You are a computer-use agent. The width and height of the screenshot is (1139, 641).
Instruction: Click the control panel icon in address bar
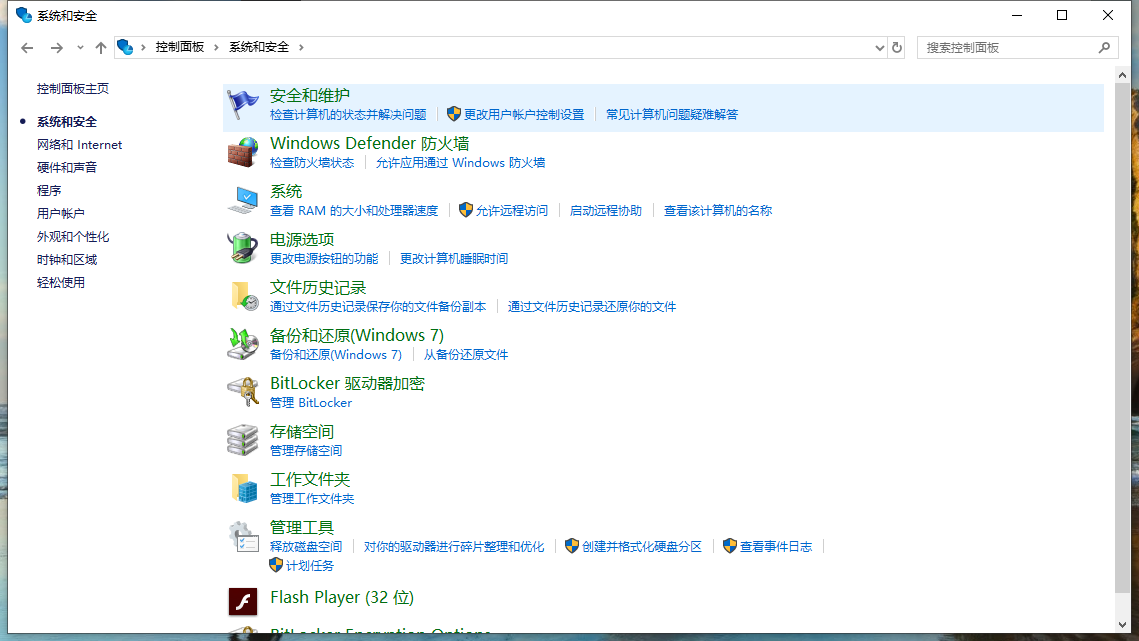pyautogui.click(x=125, y=47)
